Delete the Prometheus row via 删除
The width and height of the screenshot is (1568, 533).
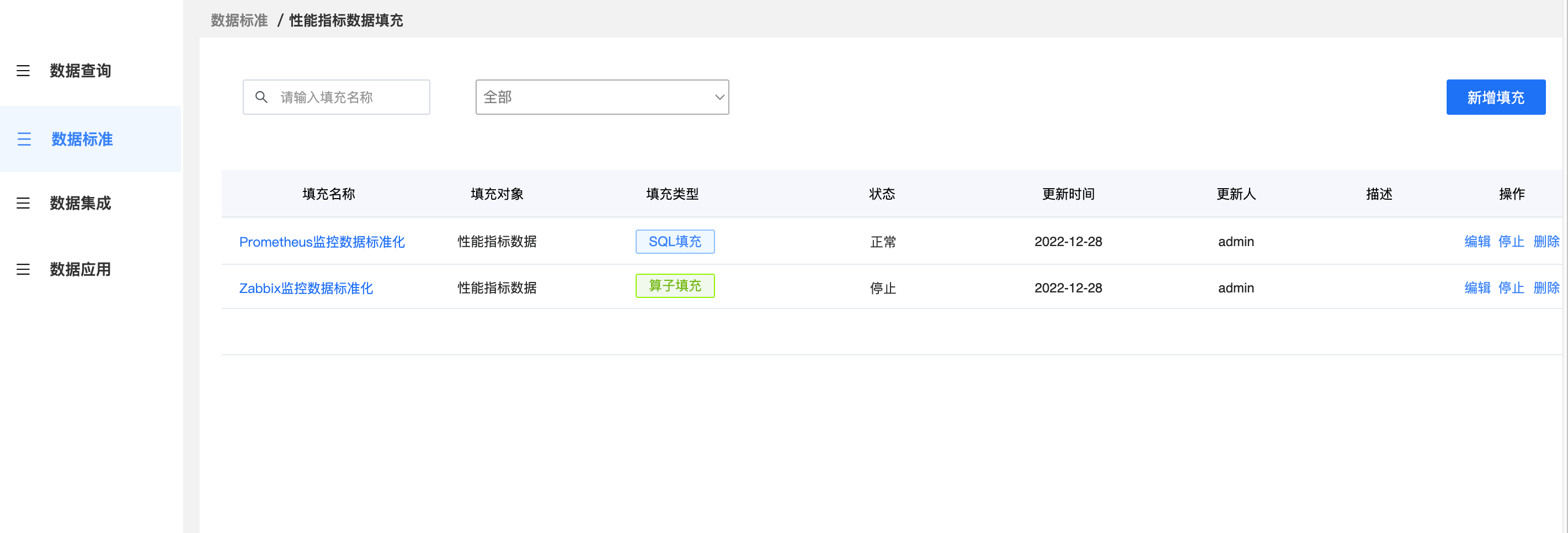pos(1546,242)
